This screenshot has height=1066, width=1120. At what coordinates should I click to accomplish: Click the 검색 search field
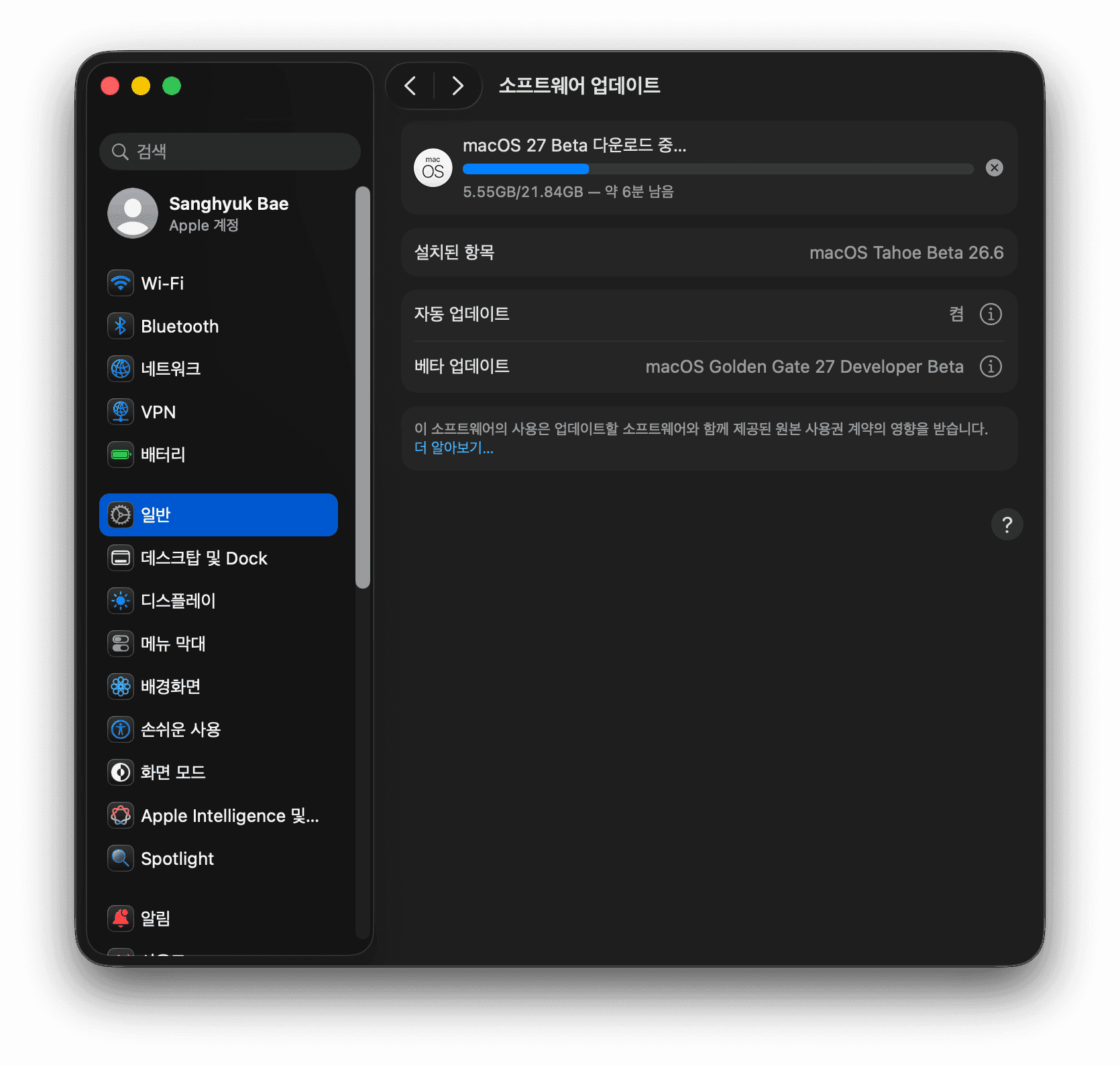230,152
